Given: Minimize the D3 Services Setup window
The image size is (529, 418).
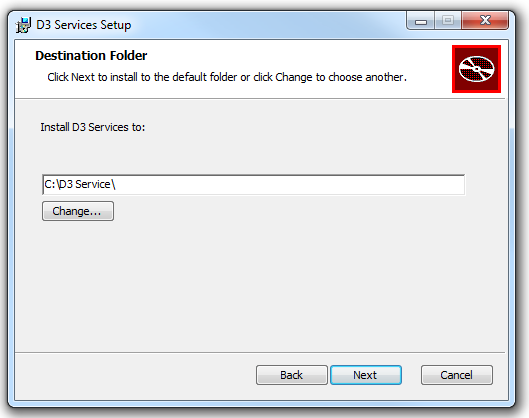Looking at the screenshot, I should tap(421, 21).
